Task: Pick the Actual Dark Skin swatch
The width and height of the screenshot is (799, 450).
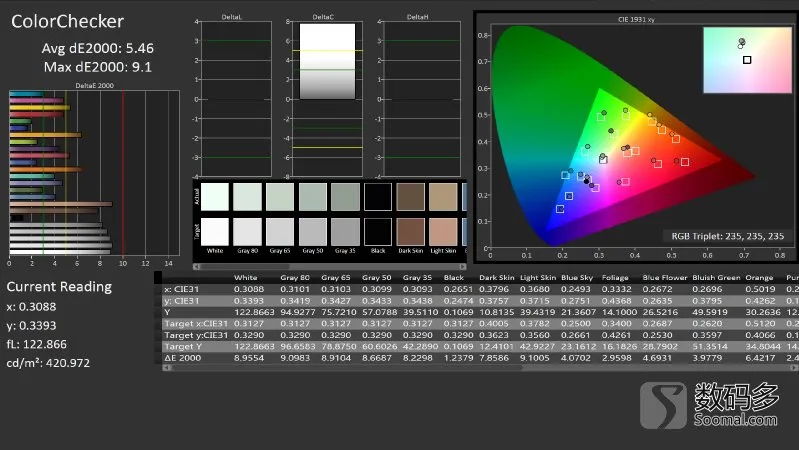Action: (x=410, y=197)
